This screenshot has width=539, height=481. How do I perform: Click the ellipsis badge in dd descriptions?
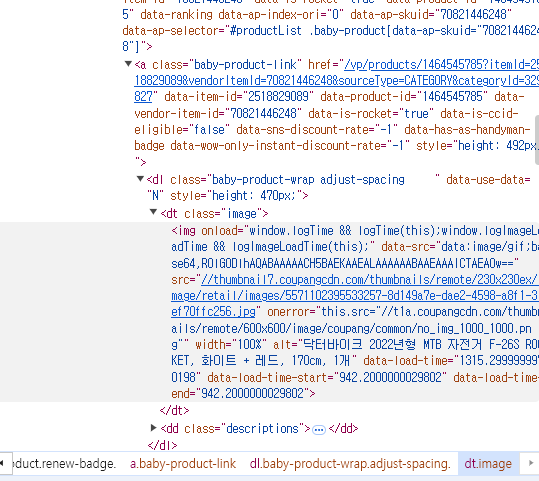click(x=319, y=430)
